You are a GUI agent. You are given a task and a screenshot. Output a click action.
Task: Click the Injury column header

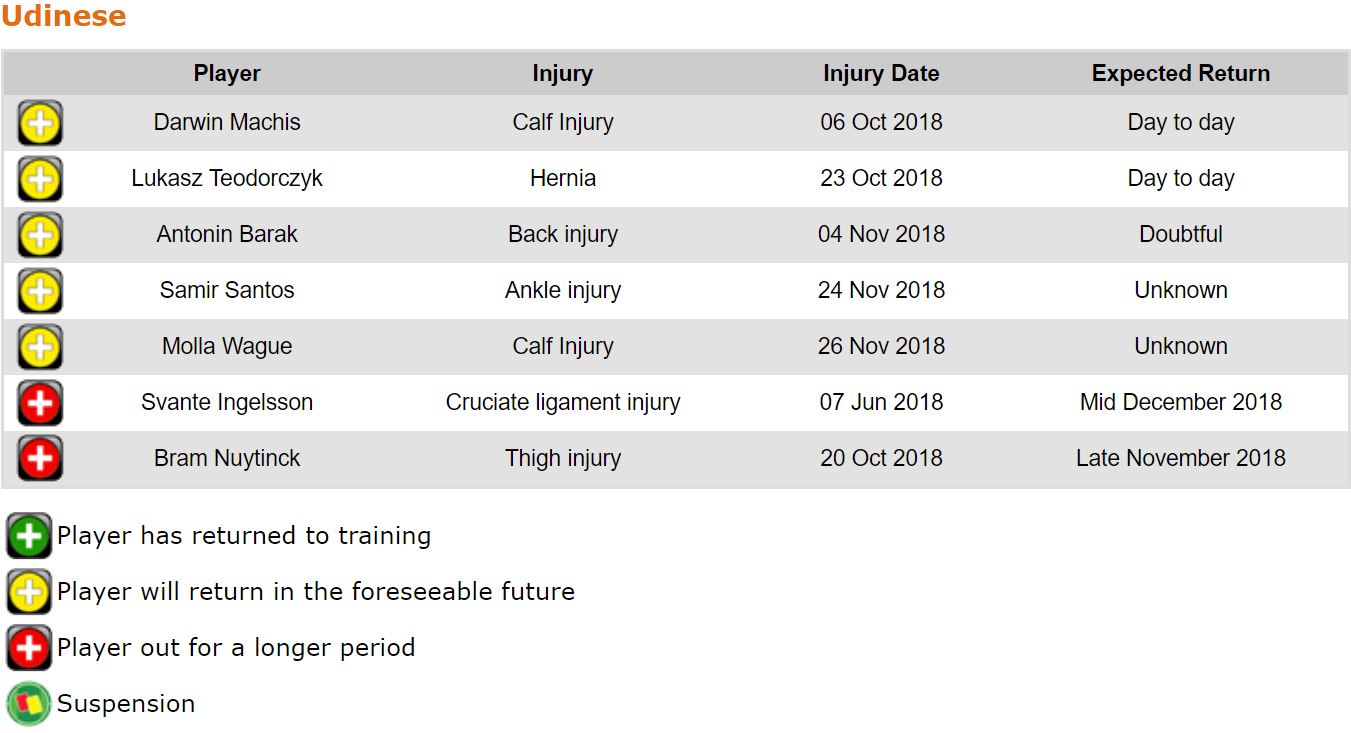pos(562,74)
